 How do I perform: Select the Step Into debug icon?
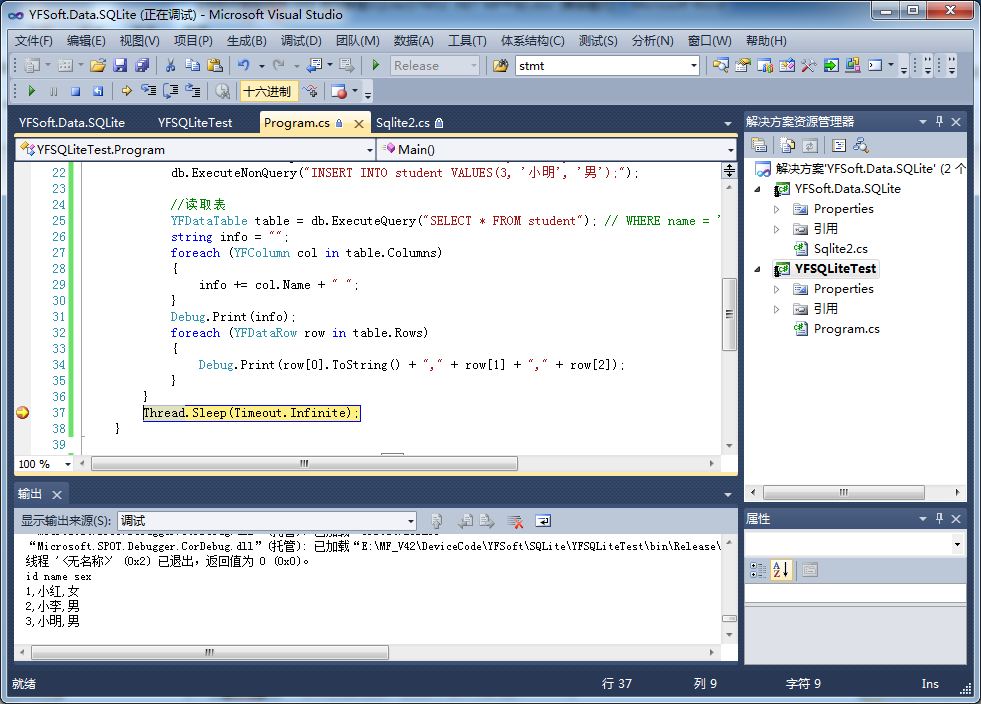[x=149, y=91]
